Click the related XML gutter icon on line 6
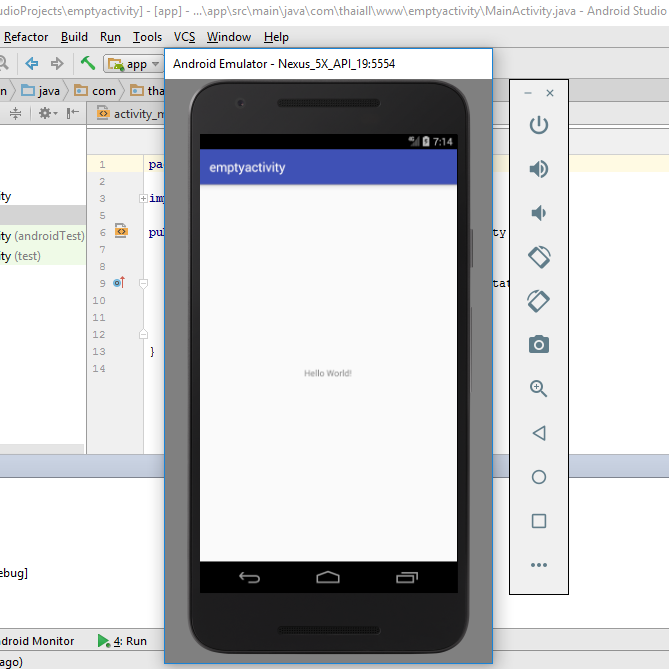Screen dimensions: 669x669 tap(121, 231)
